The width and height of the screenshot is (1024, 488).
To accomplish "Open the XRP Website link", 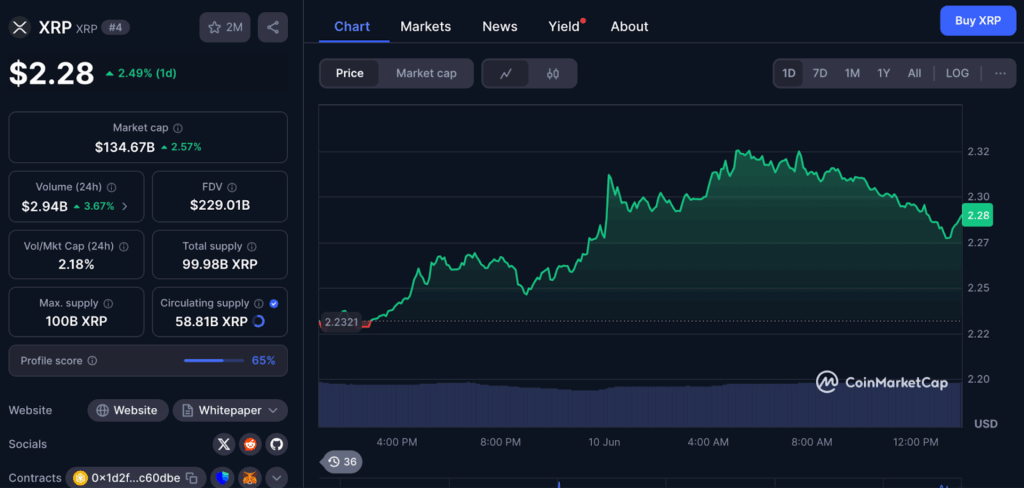I will (126, 410).
